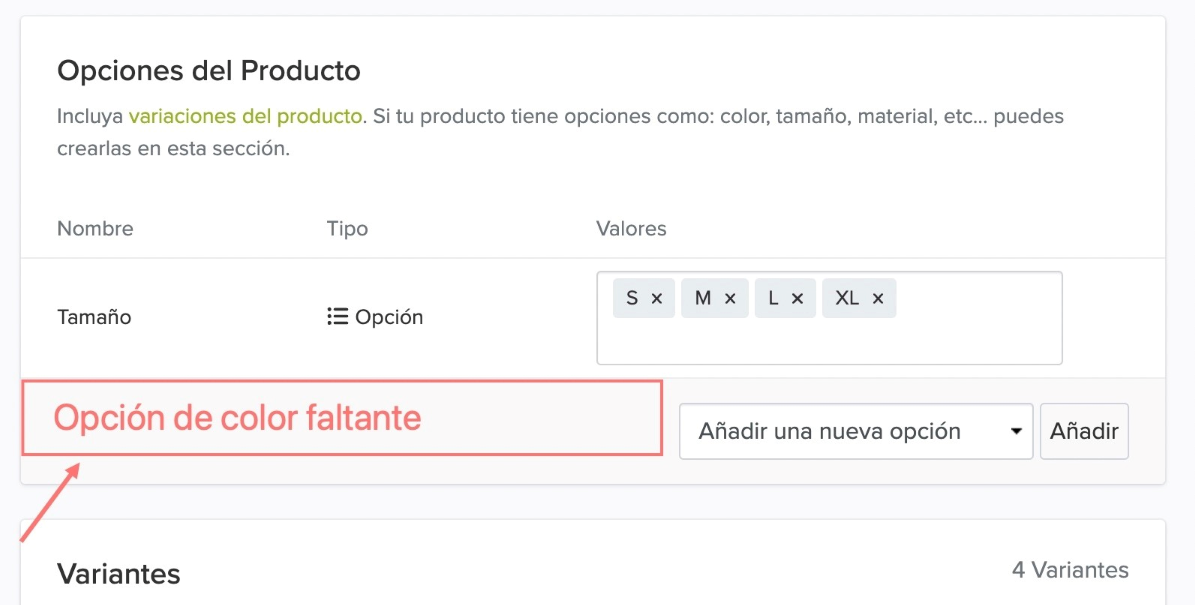
Task: Click the list icon beside Opción
Action: point(337,317)
